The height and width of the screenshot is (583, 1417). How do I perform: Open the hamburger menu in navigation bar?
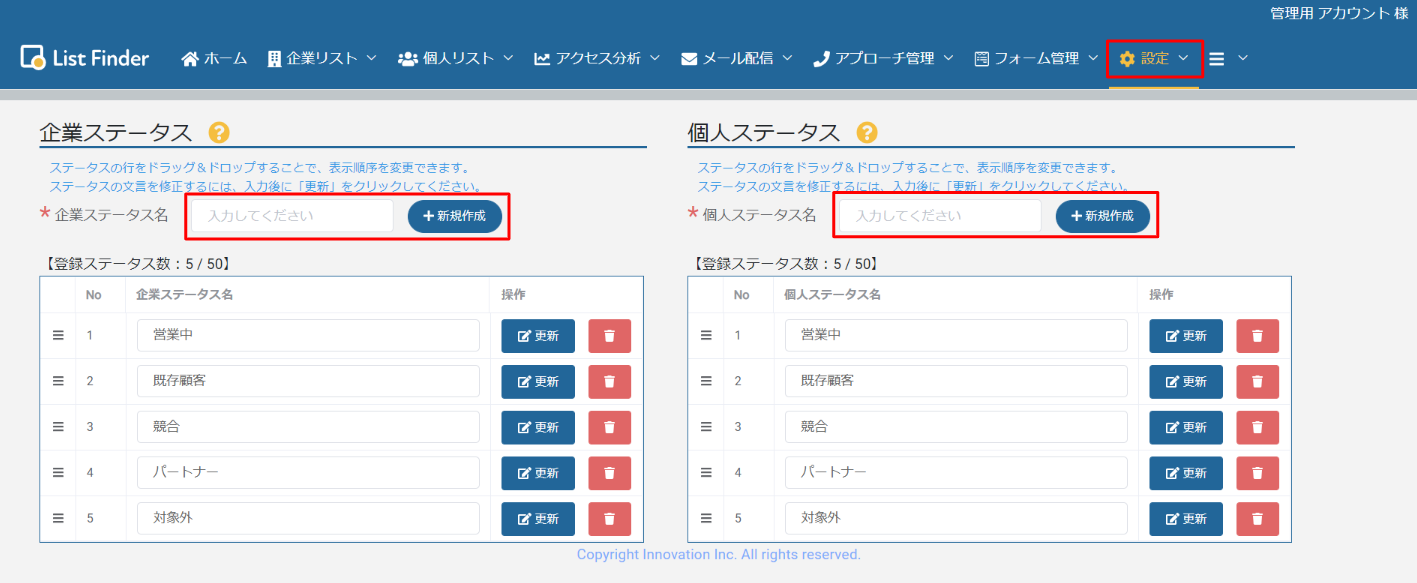pos(1227,59)
